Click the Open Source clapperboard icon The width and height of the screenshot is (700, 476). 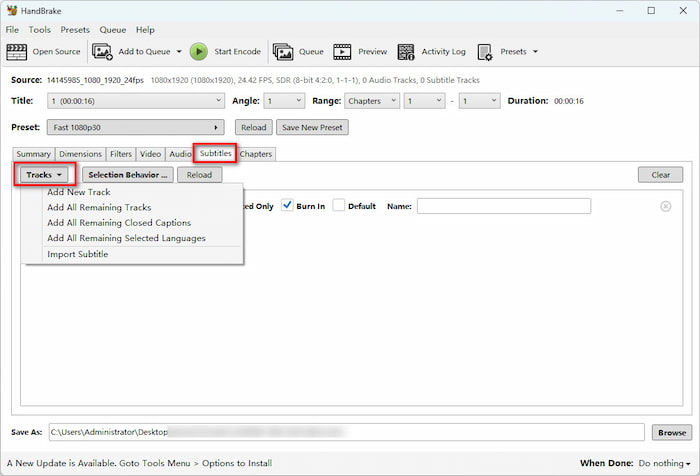[x=17, y=52]
